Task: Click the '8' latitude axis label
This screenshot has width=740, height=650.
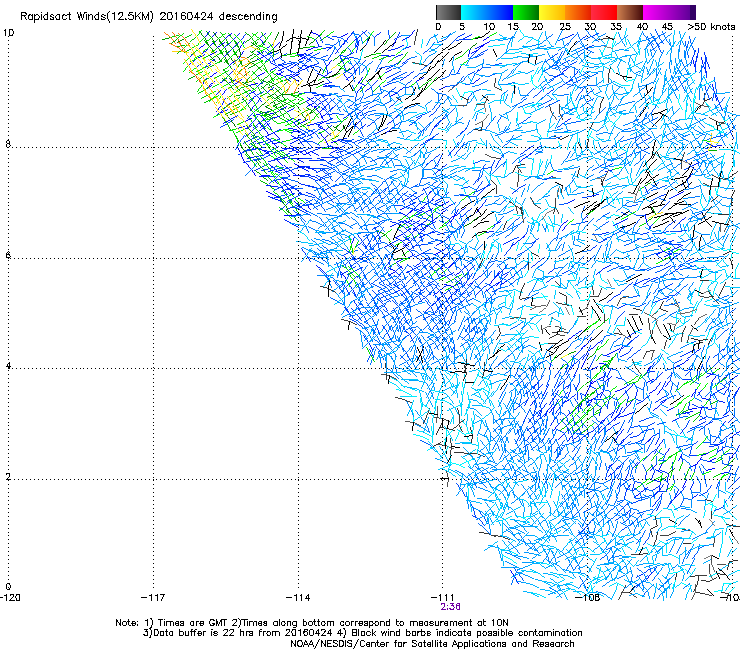Action: coord(8,144)
